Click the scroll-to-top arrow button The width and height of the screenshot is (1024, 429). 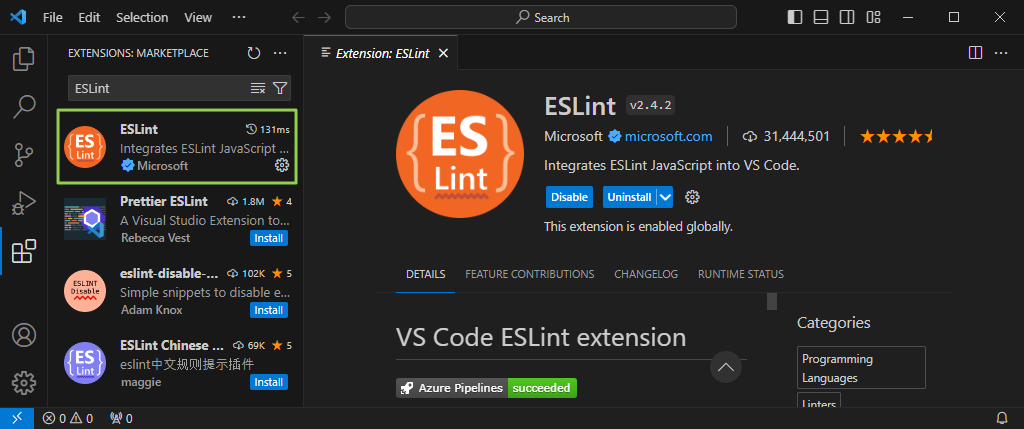coord(726,367)
